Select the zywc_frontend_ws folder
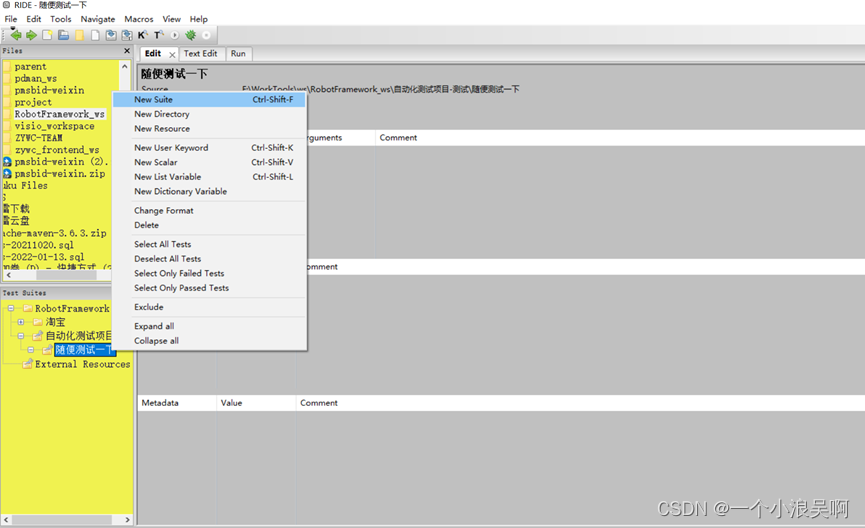This screenshot has width=865, height=528. pos(57,150)
